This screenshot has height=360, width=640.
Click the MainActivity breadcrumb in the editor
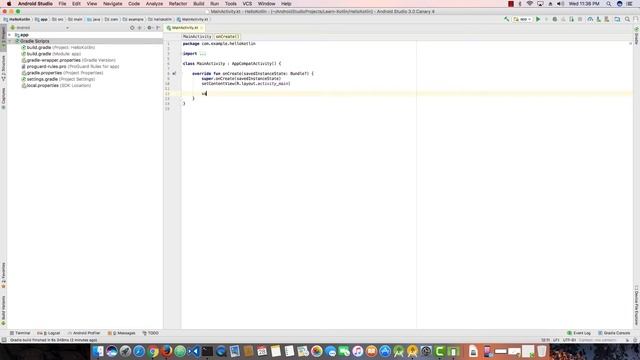[197, 36]
